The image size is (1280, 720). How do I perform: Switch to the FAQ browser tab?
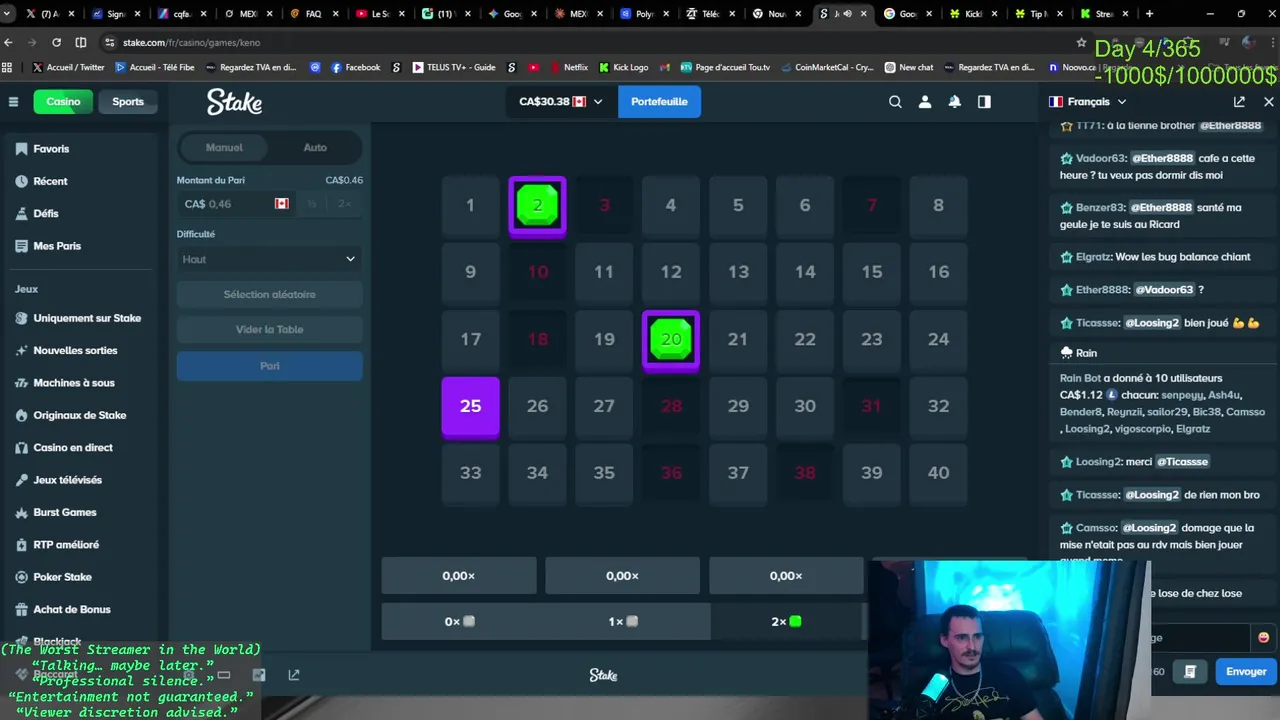[312, 14]
